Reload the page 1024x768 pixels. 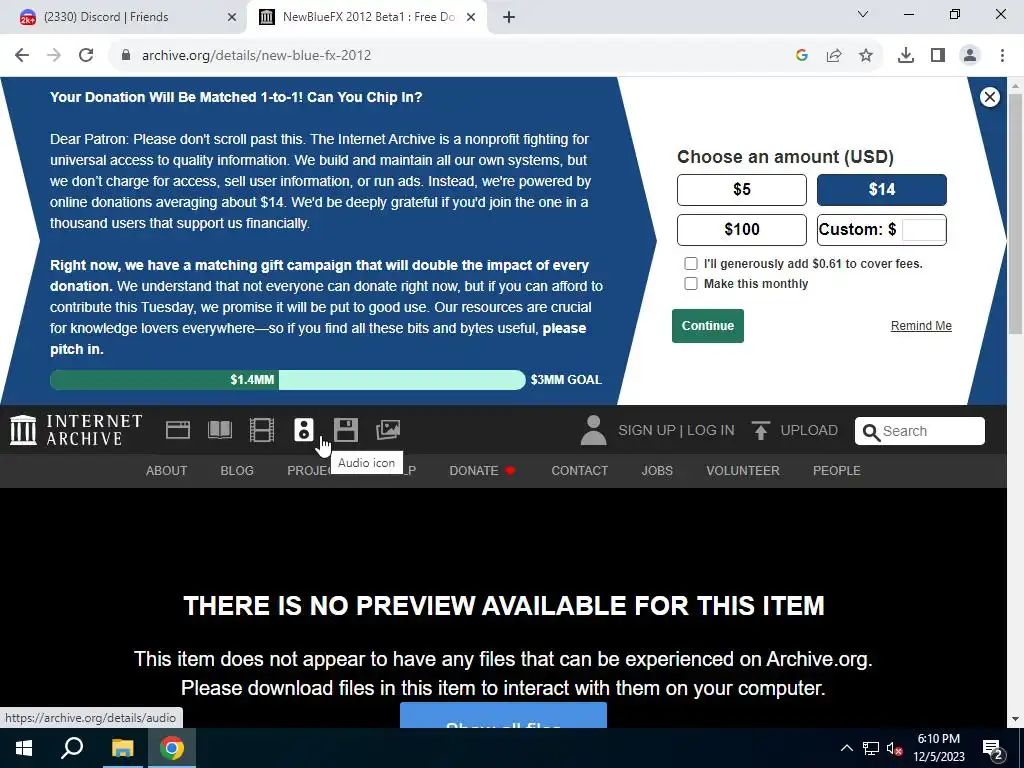click(86, 55)
